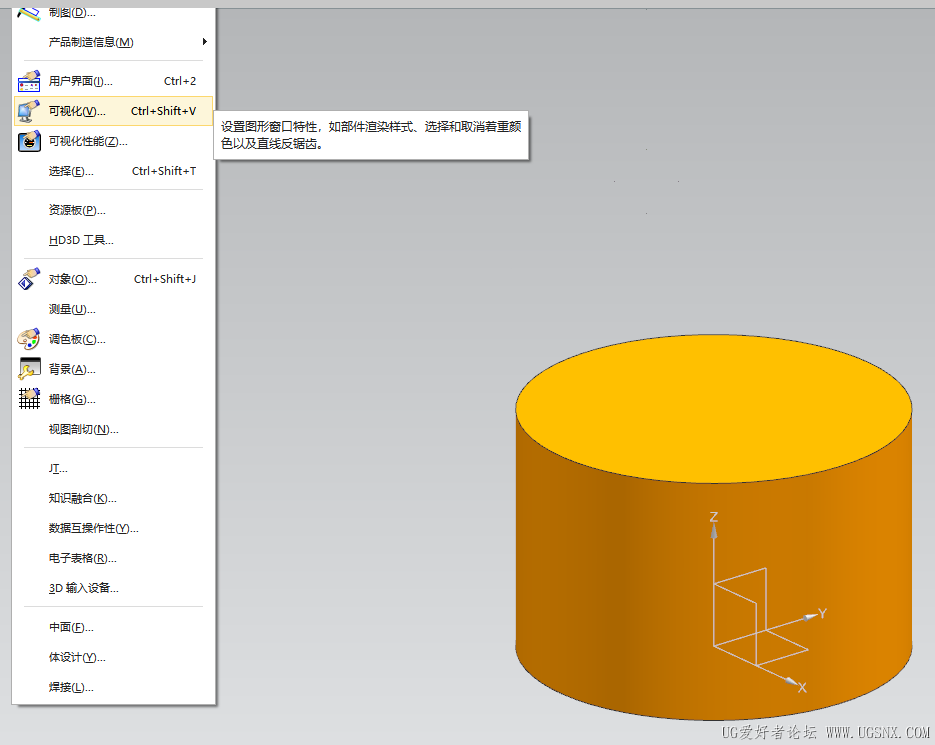The width and height of the screenshot is (935, 745).
Task: Click the 制图 (Drafting) preferences icon
Action: coord(28,12)
